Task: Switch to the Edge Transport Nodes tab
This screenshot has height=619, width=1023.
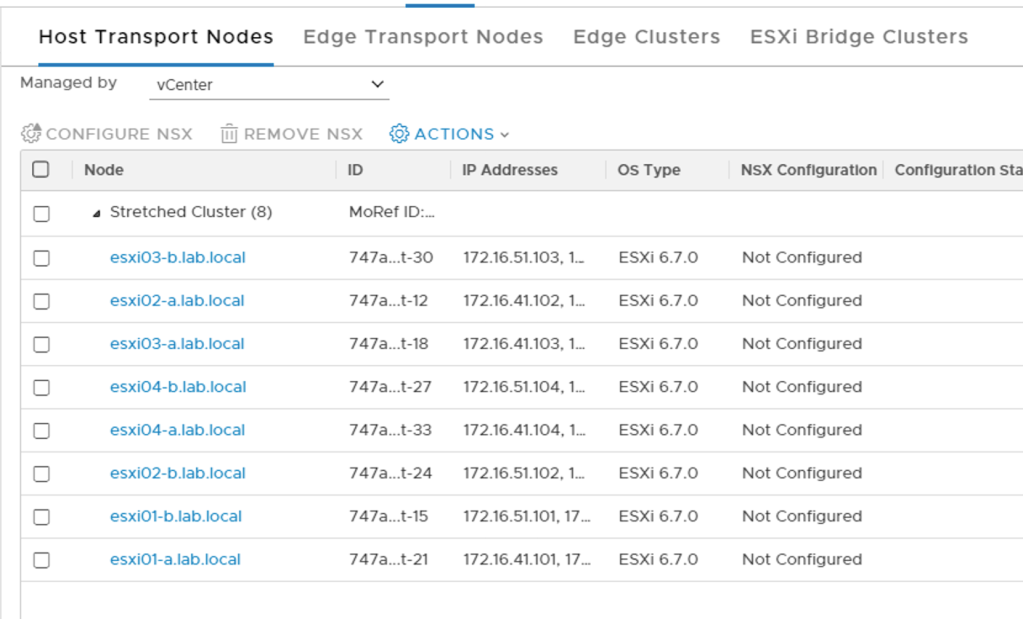Action: pos(423,36)
